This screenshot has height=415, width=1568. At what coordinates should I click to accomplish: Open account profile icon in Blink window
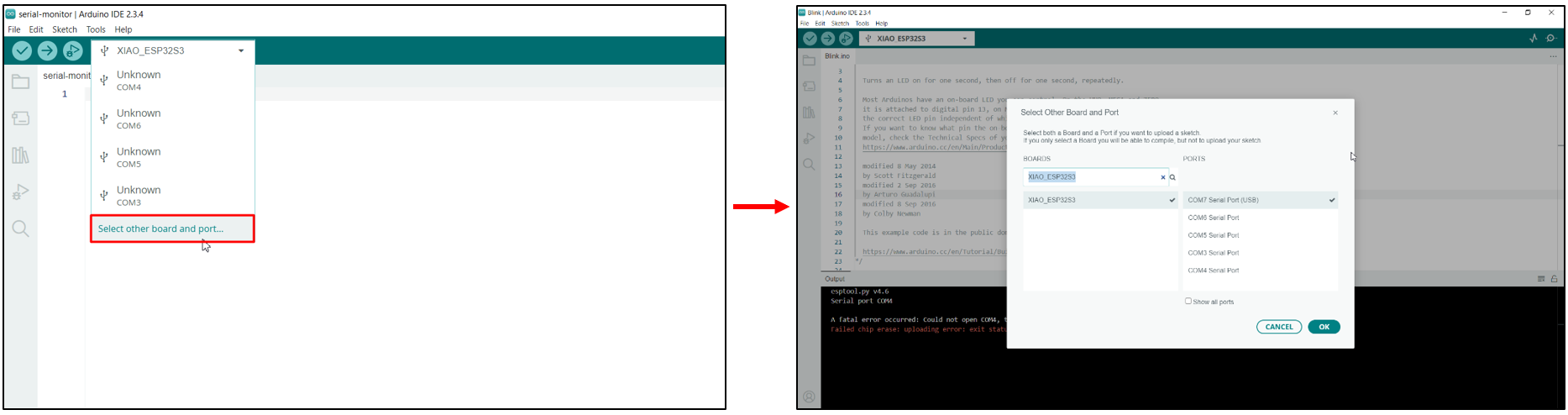pyautogui.click(x=809, y=397)
